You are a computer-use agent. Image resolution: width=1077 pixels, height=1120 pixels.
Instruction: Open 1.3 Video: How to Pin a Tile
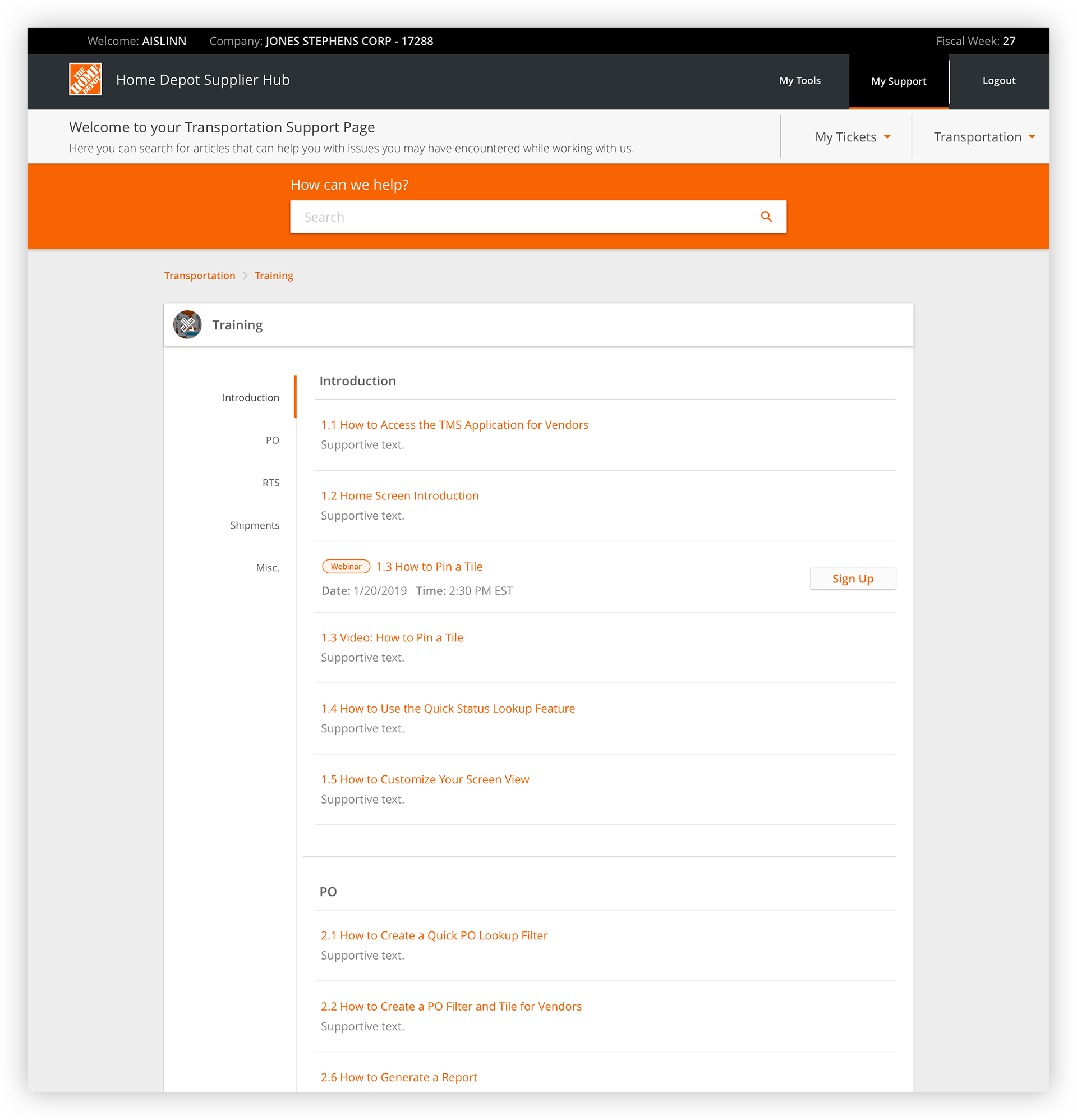392,637
